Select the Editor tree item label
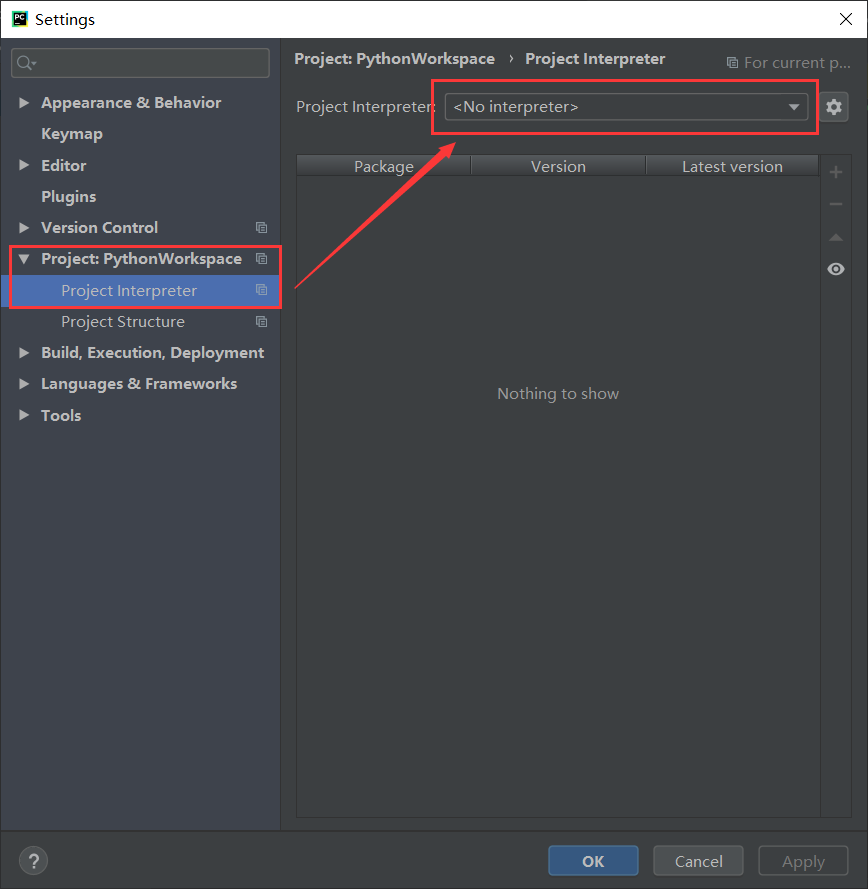 [x=63, y=165]
